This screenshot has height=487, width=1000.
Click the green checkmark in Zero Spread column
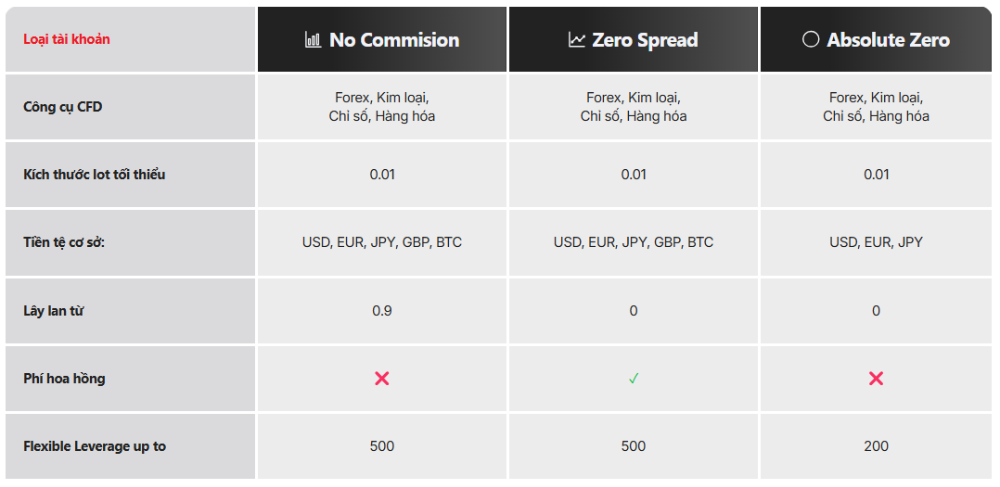[634, 378]
